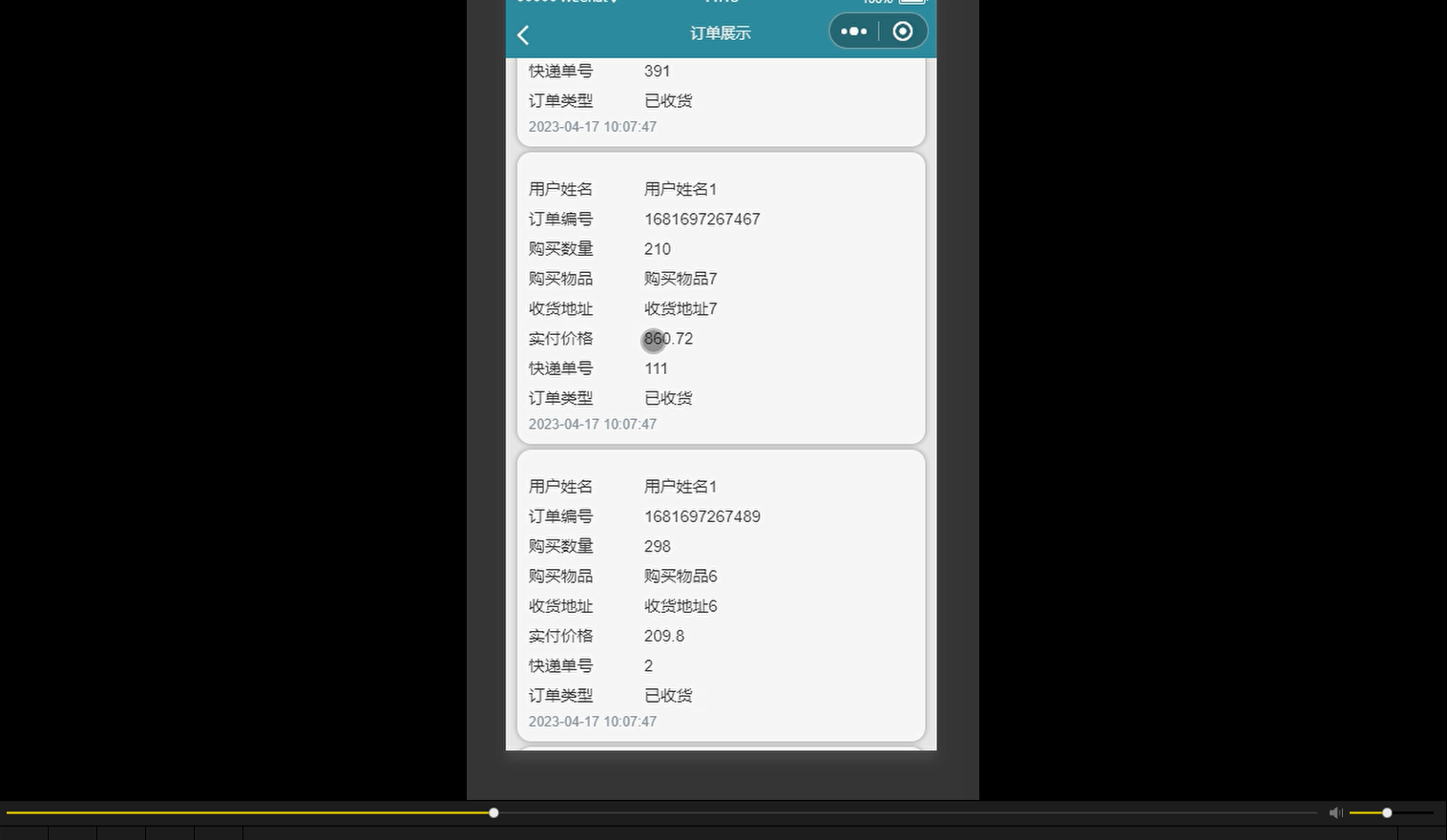The image size is (1447, 840).
Task: Click the 订单展示 title in the header
Action: click(721, 31)
